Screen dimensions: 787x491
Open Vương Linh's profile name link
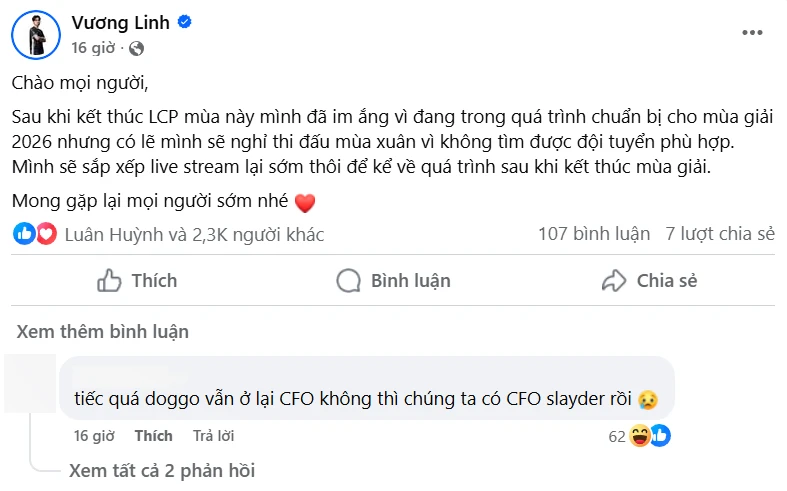(116, 22)
